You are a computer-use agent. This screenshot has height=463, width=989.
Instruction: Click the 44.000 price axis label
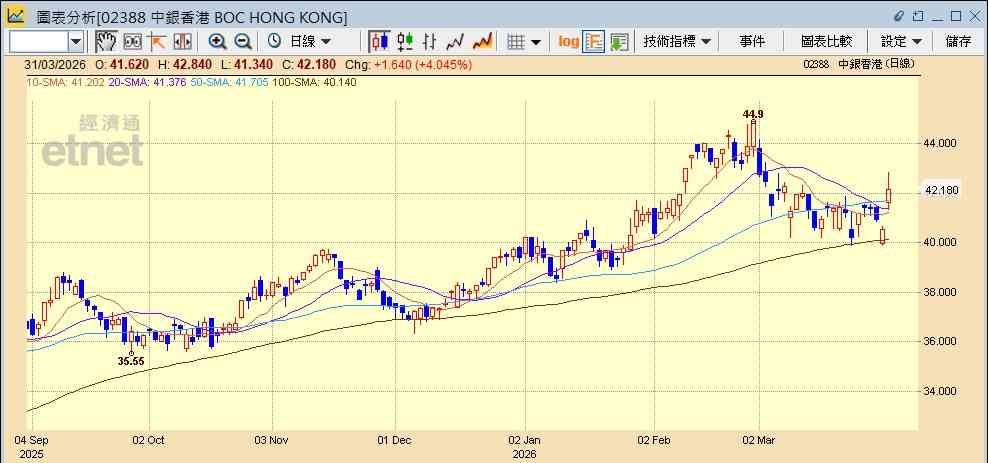940,143
